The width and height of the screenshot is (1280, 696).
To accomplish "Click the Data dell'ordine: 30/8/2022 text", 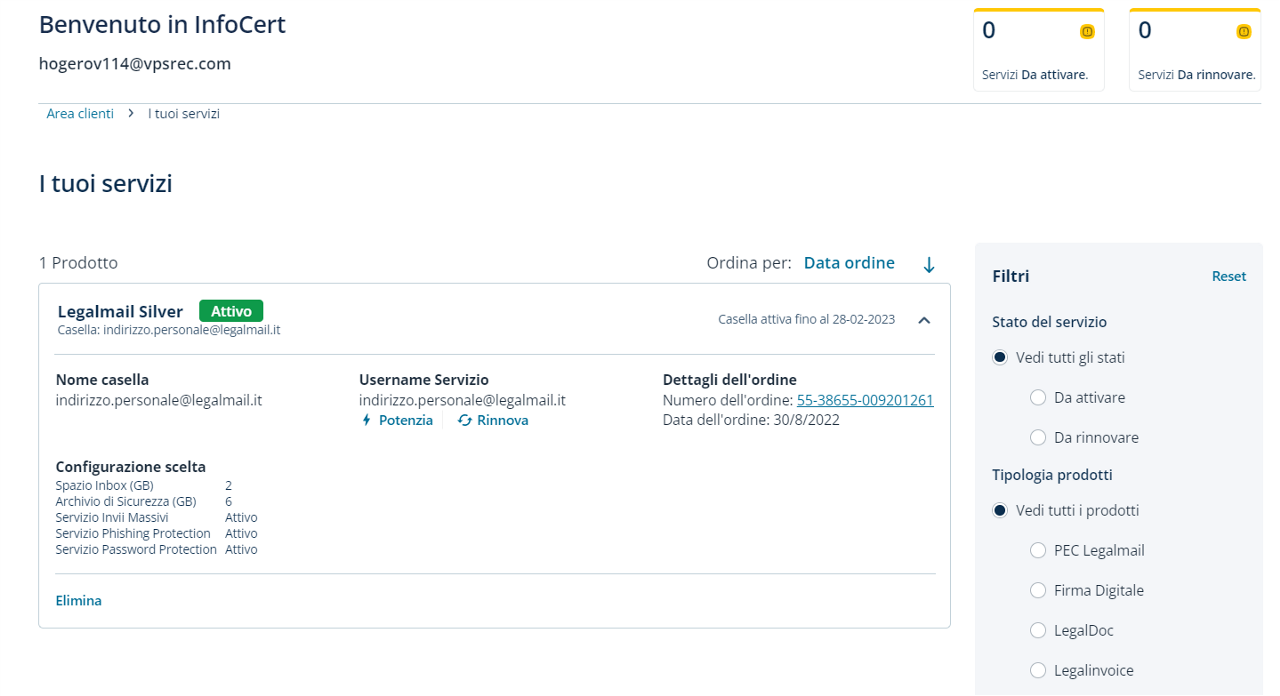I will (x=751, y=420).
